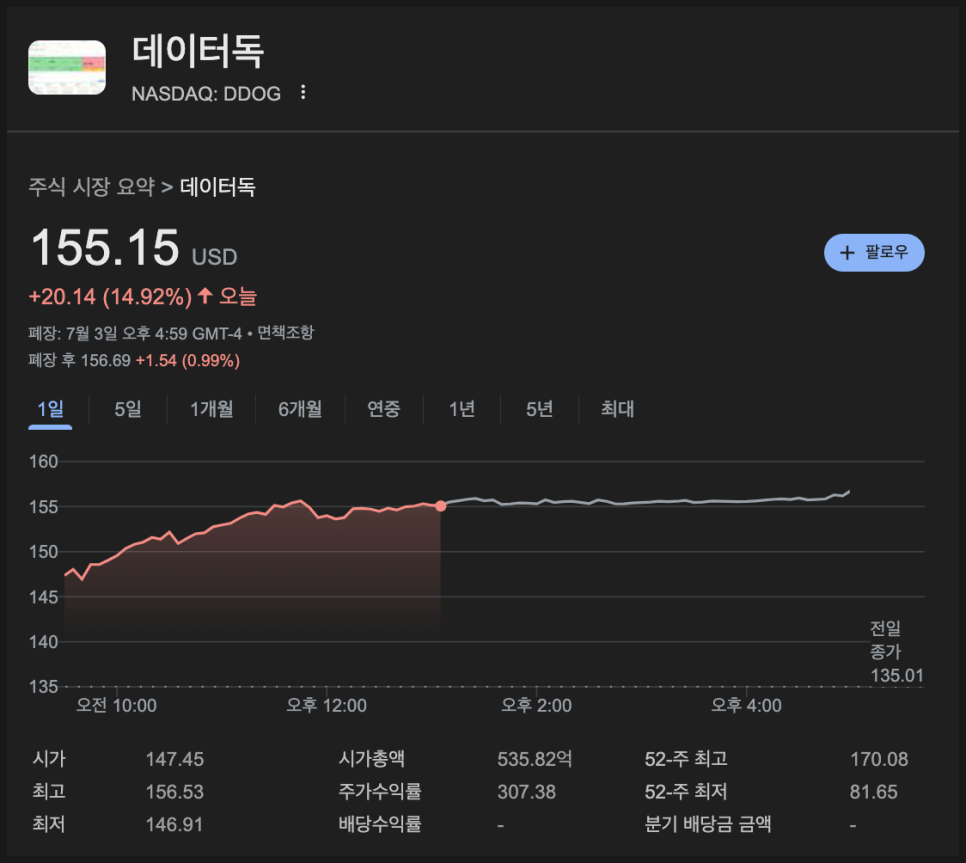This screenshot has width=966, height=863.
Task: Click the NASDAQ: DDOG ticker text
Action: (x=206, y=94)
